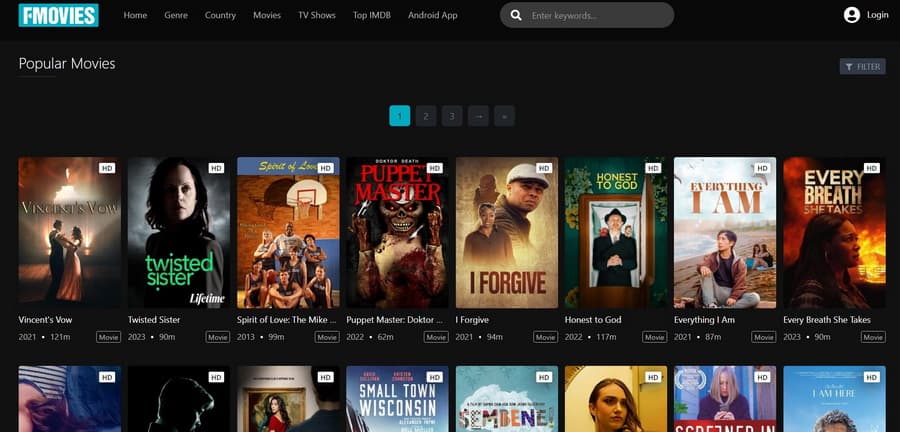Click the Every Breath She Takes title

[x=827, y=320]
